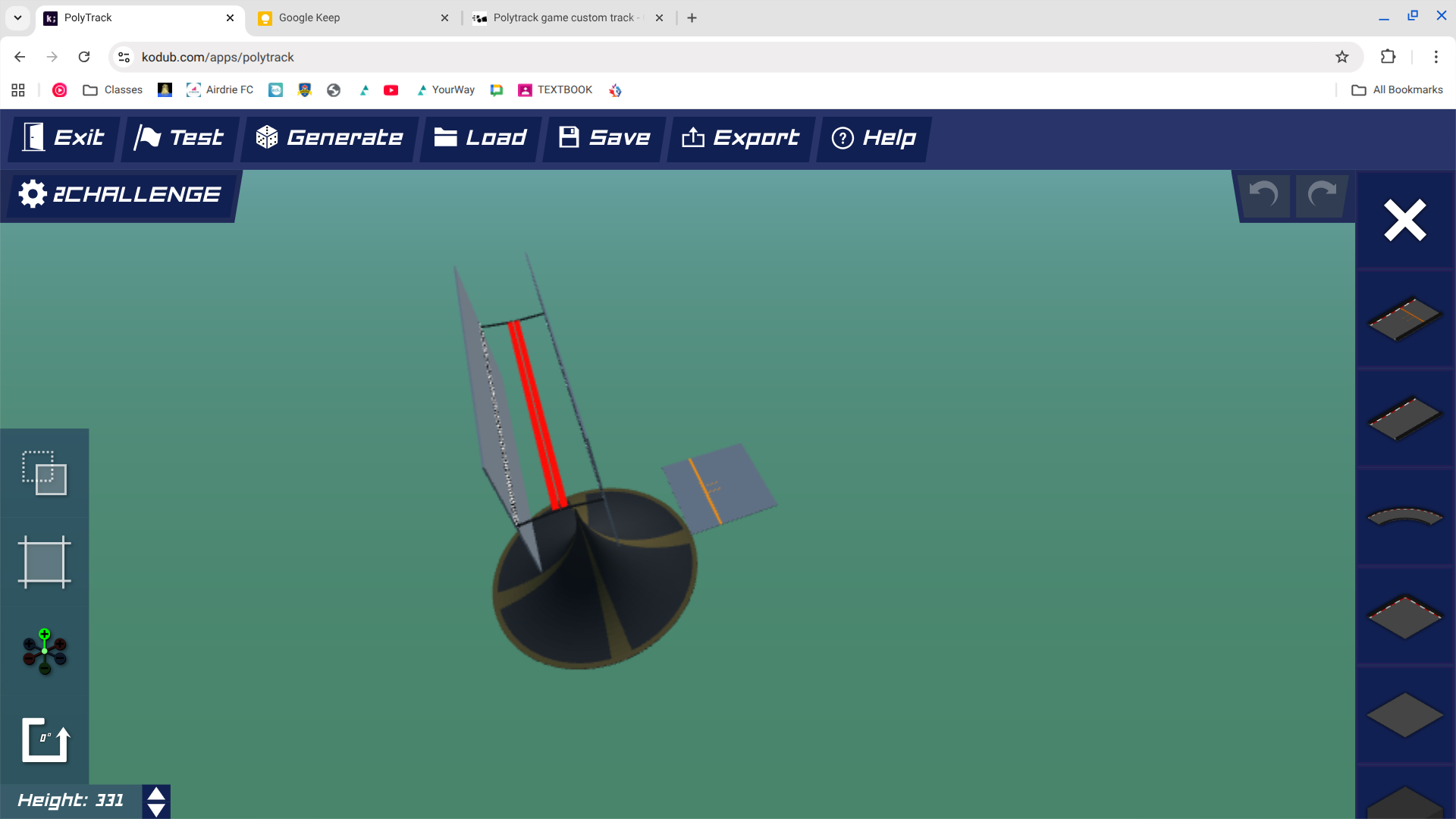This screenshot has height=819, width=1456.
Task: Open the All Bookmarks folder
Action: (1397, 89)
